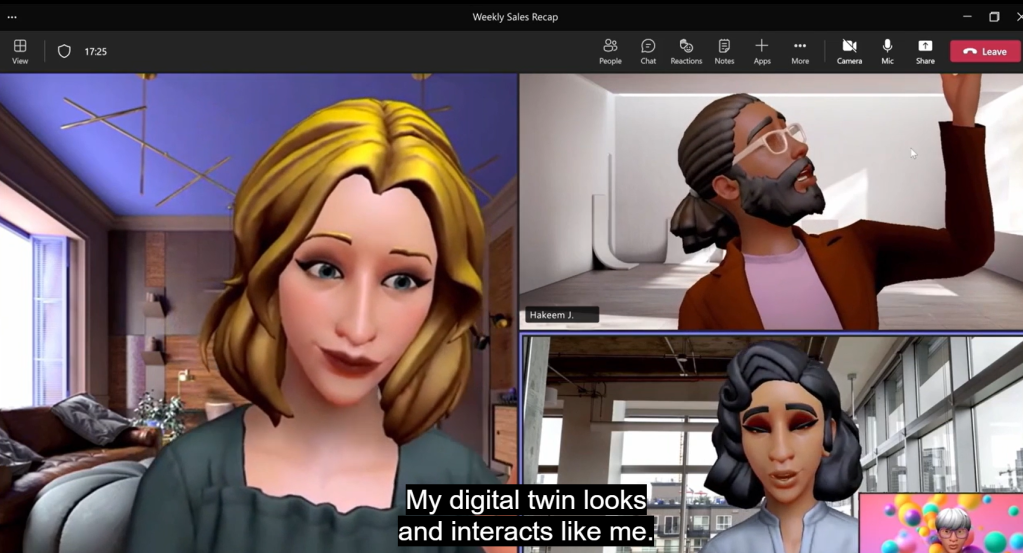Image resolution: width=1023 pixels, height=553 pixels.
Task: Click the self-view thumbnail with colorful balloons
Action: pyautogui.click(x=940, y=523)
